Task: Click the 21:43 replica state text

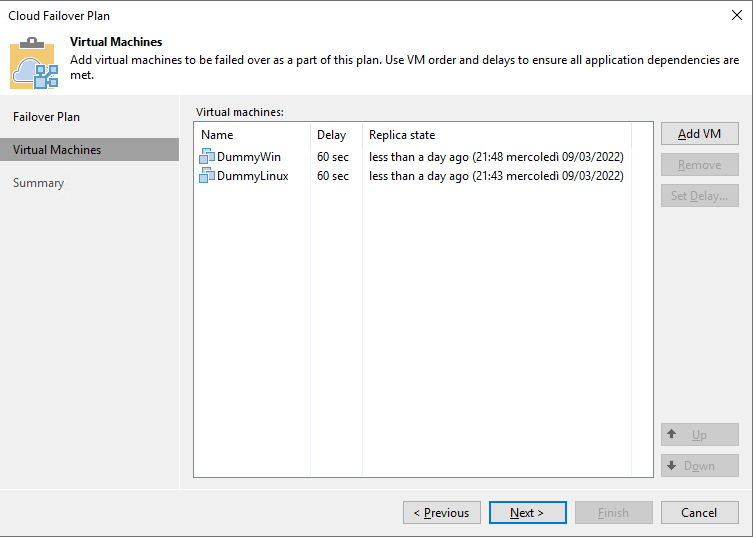Action: [496, 176]
